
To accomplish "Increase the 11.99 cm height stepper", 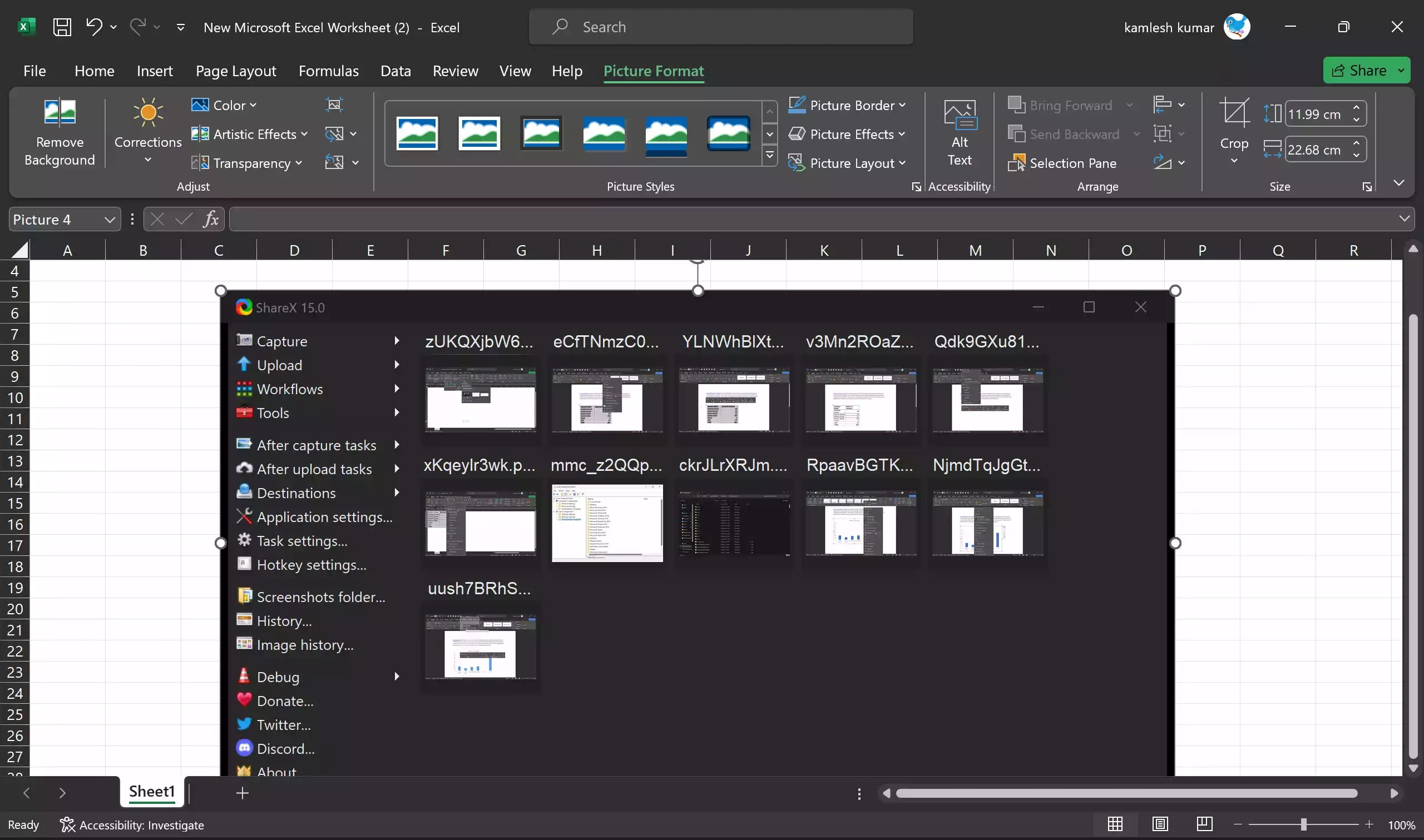I will click(1356, 107).
